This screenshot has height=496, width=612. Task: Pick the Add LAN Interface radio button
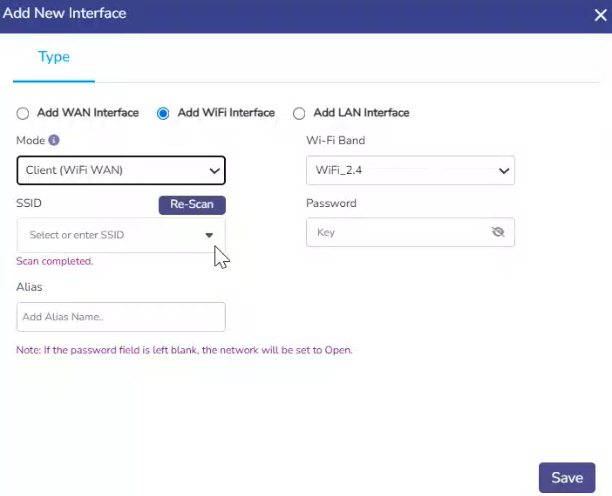(x=299, y=114)
